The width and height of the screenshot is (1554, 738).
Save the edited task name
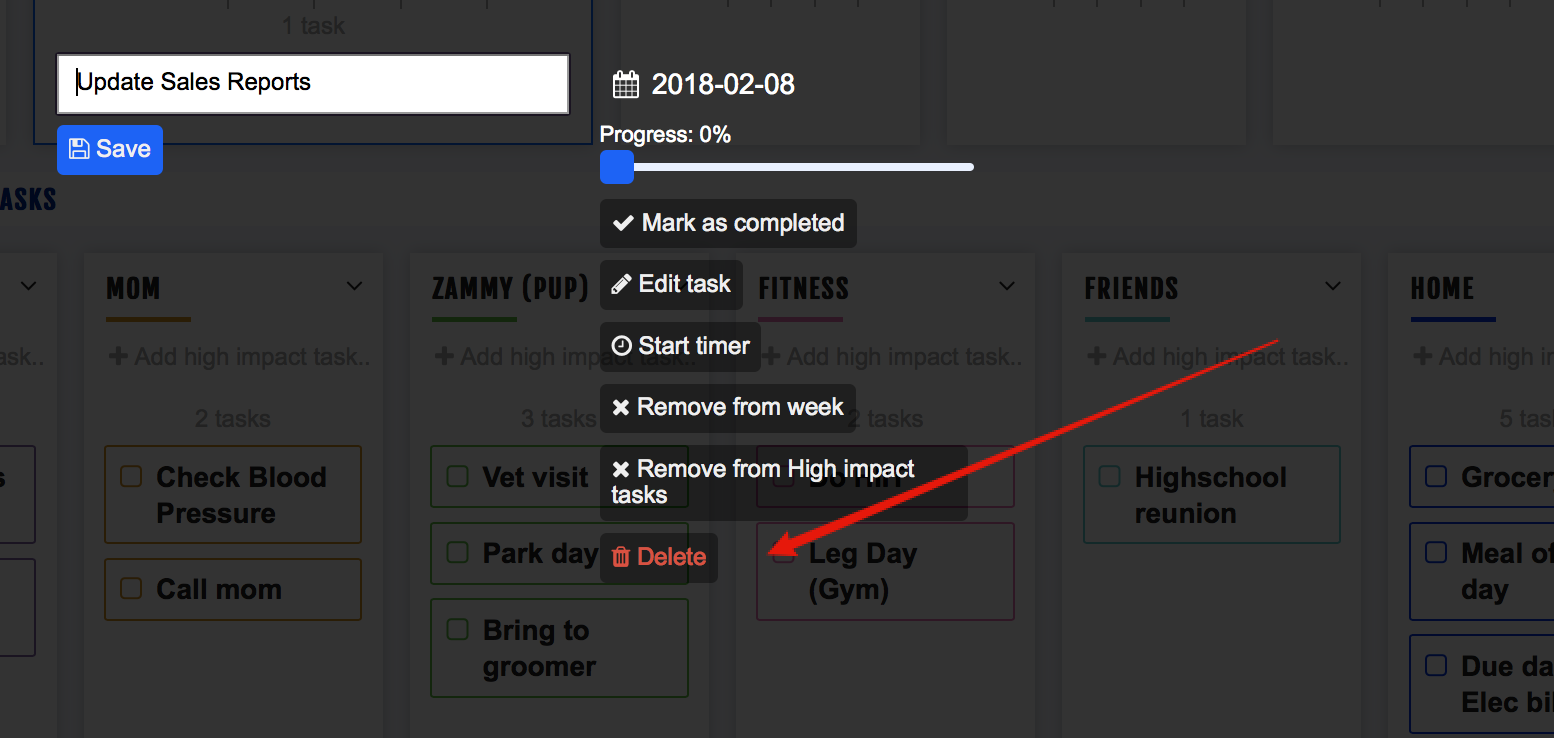(x=110, y=150)
